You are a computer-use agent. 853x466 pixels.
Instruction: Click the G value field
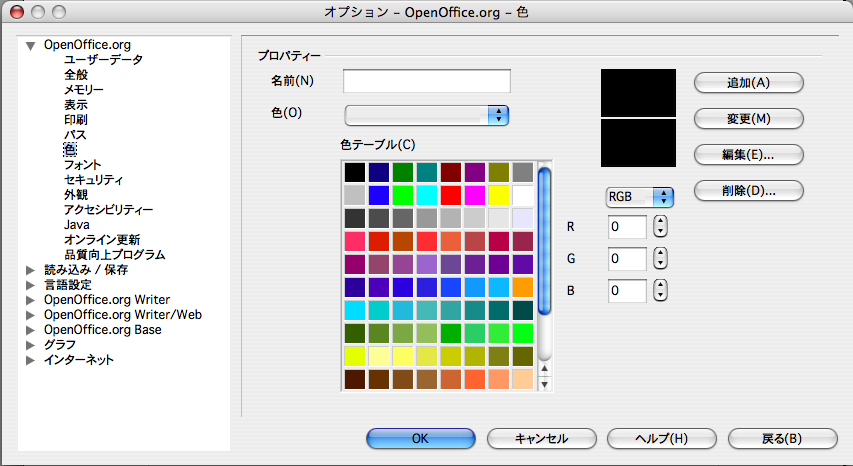627,259
